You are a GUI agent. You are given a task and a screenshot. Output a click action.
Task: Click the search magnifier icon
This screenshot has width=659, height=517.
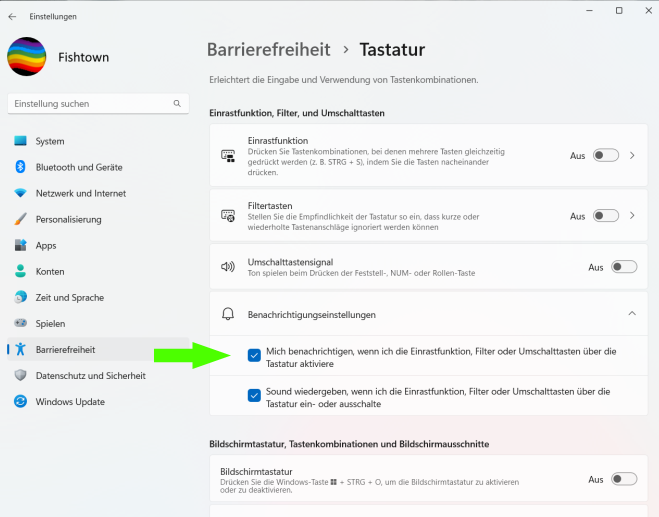coord(177,103)
